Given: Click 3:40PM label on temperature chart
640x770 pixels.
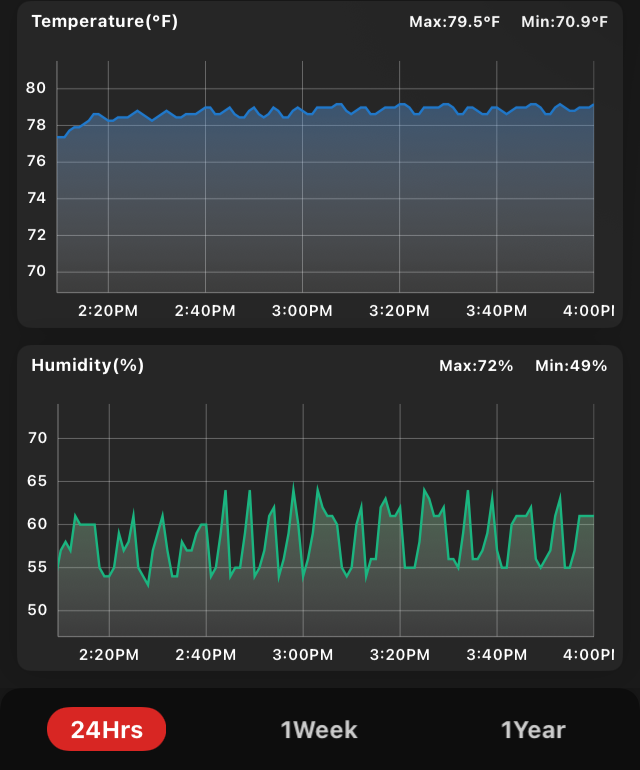Looking at the screenshot, I should click(x=497, y=311).
